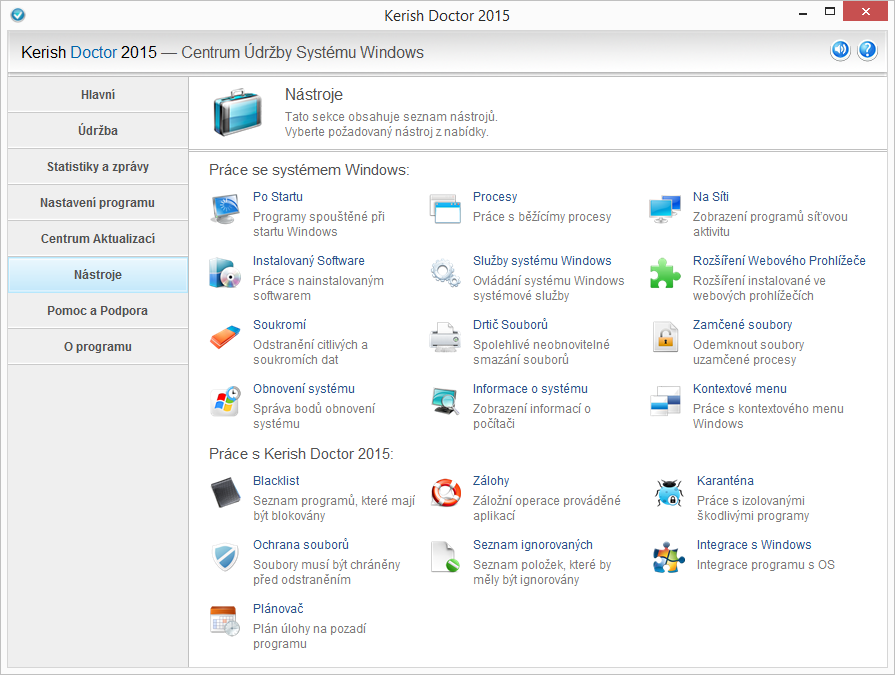Launch Instalovaný Software link
The height and width of the screenshot is (675, 895).
[309, 261]
